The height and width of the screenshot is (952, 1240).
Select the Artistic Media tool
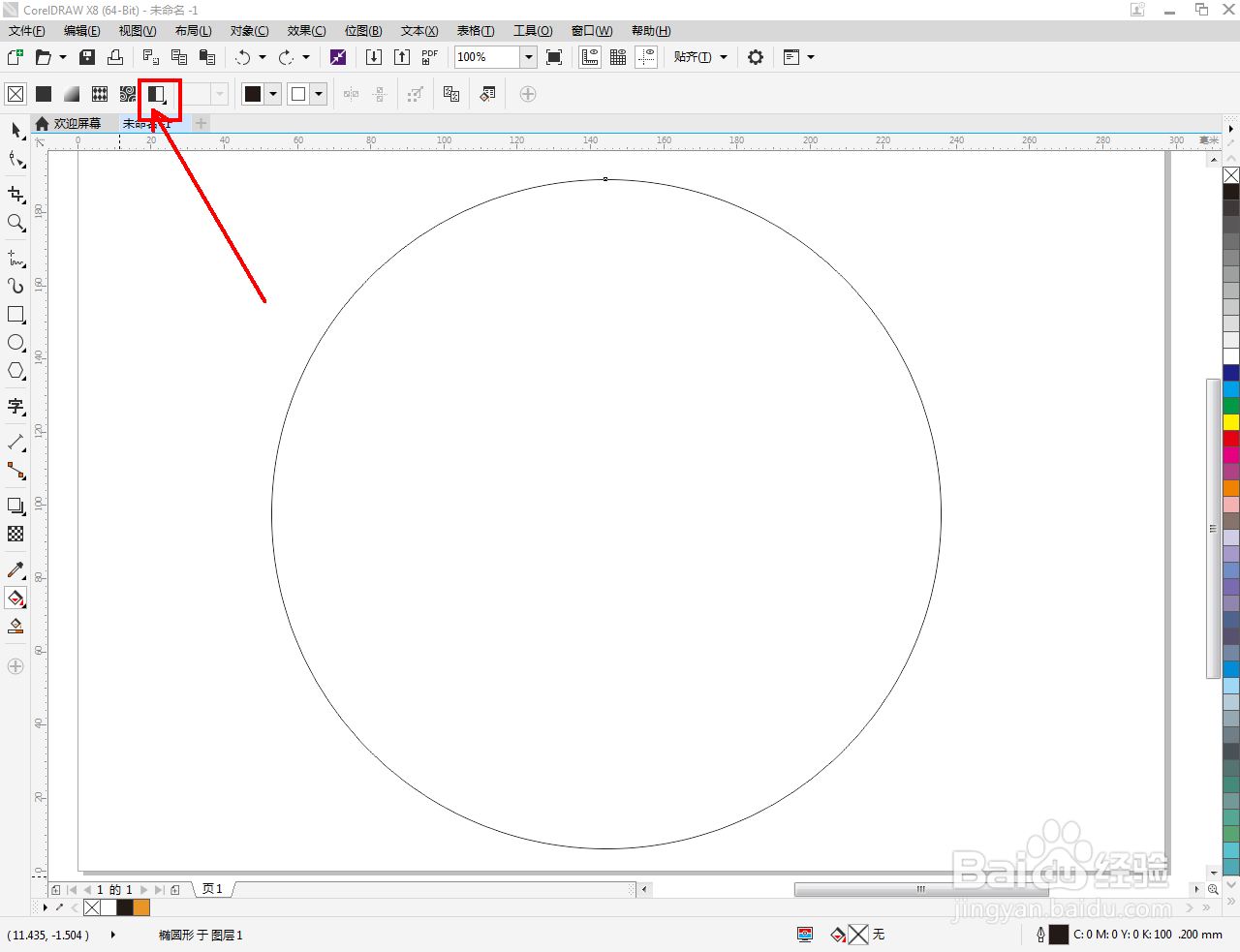coord(15,287)
